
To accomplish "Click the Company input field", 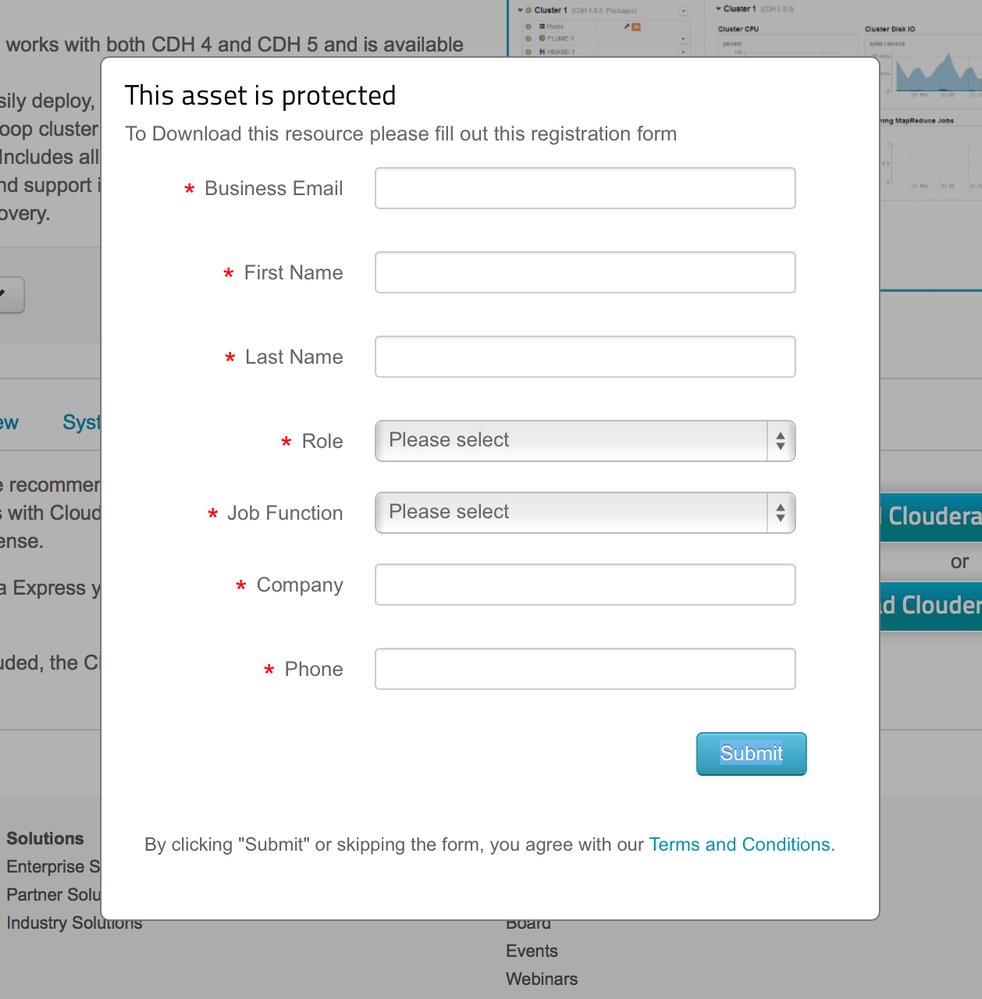I will (585, 585).
